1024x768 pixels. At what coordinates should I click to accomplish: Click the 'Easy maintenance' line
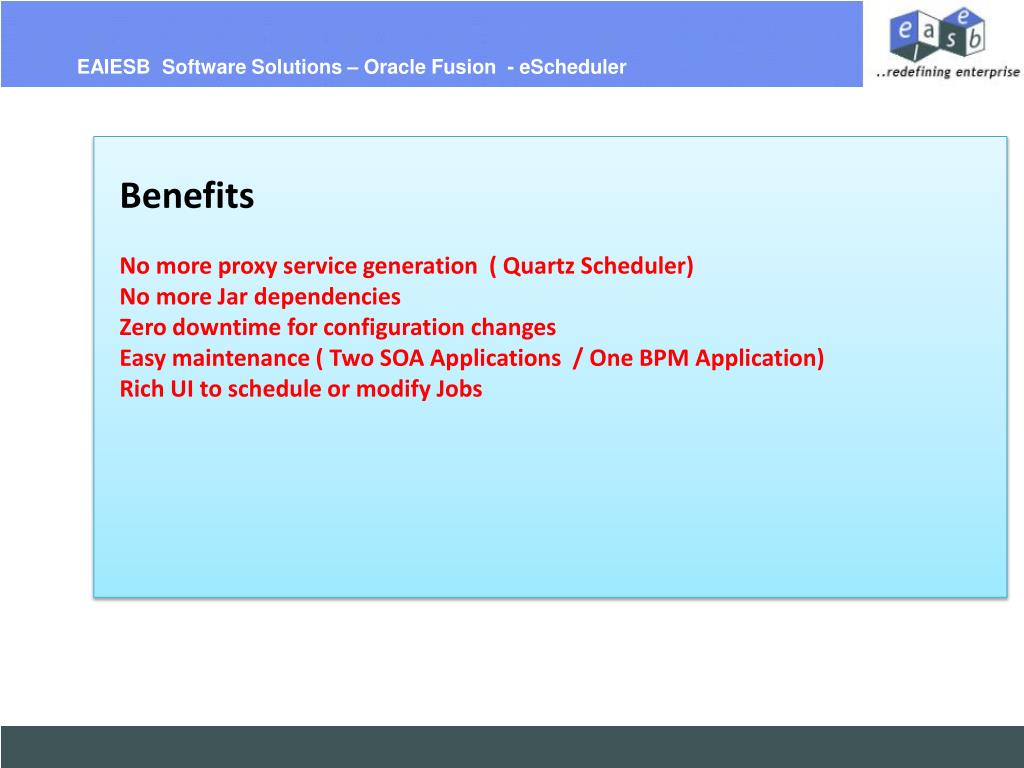click(472, 358)
